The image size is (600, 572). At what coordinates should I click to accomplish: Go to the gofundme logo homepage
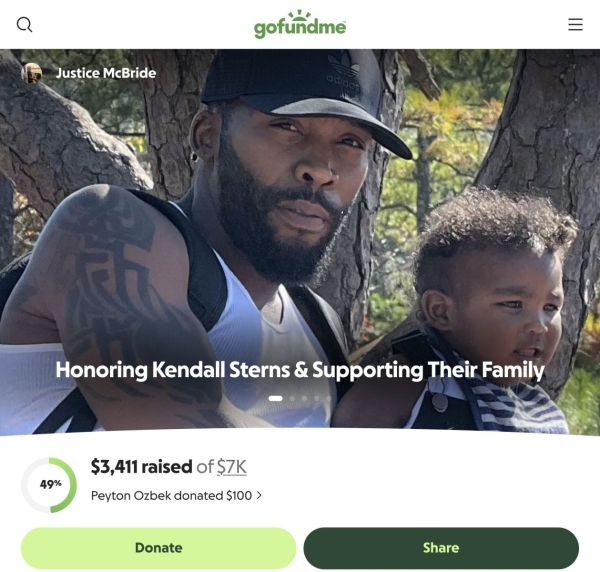[x=300, y=25]
